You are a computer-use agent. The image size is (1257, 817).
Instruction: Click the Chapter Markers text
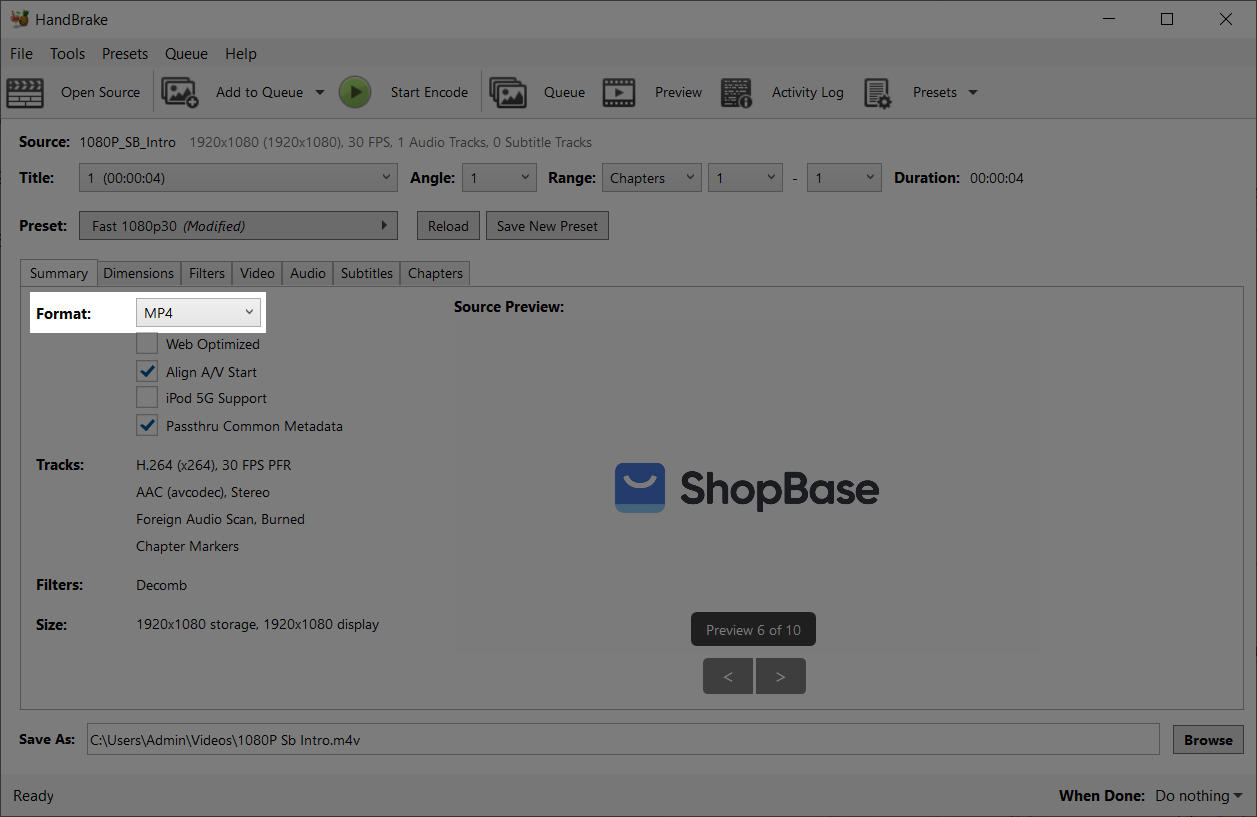coord(188,546)
